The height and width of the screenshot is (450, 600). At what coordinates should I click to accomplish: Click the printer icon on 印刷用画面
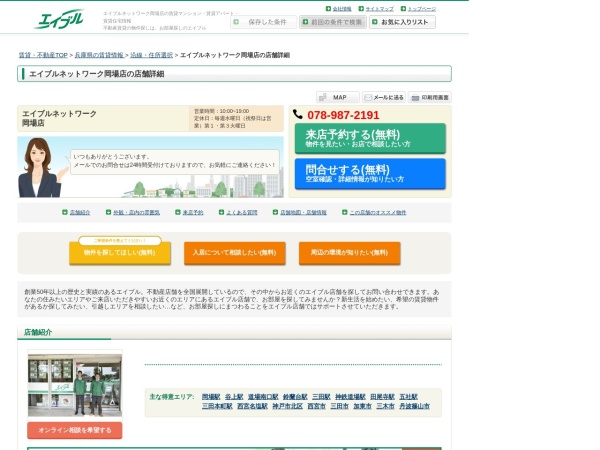(x=415, y=98)
